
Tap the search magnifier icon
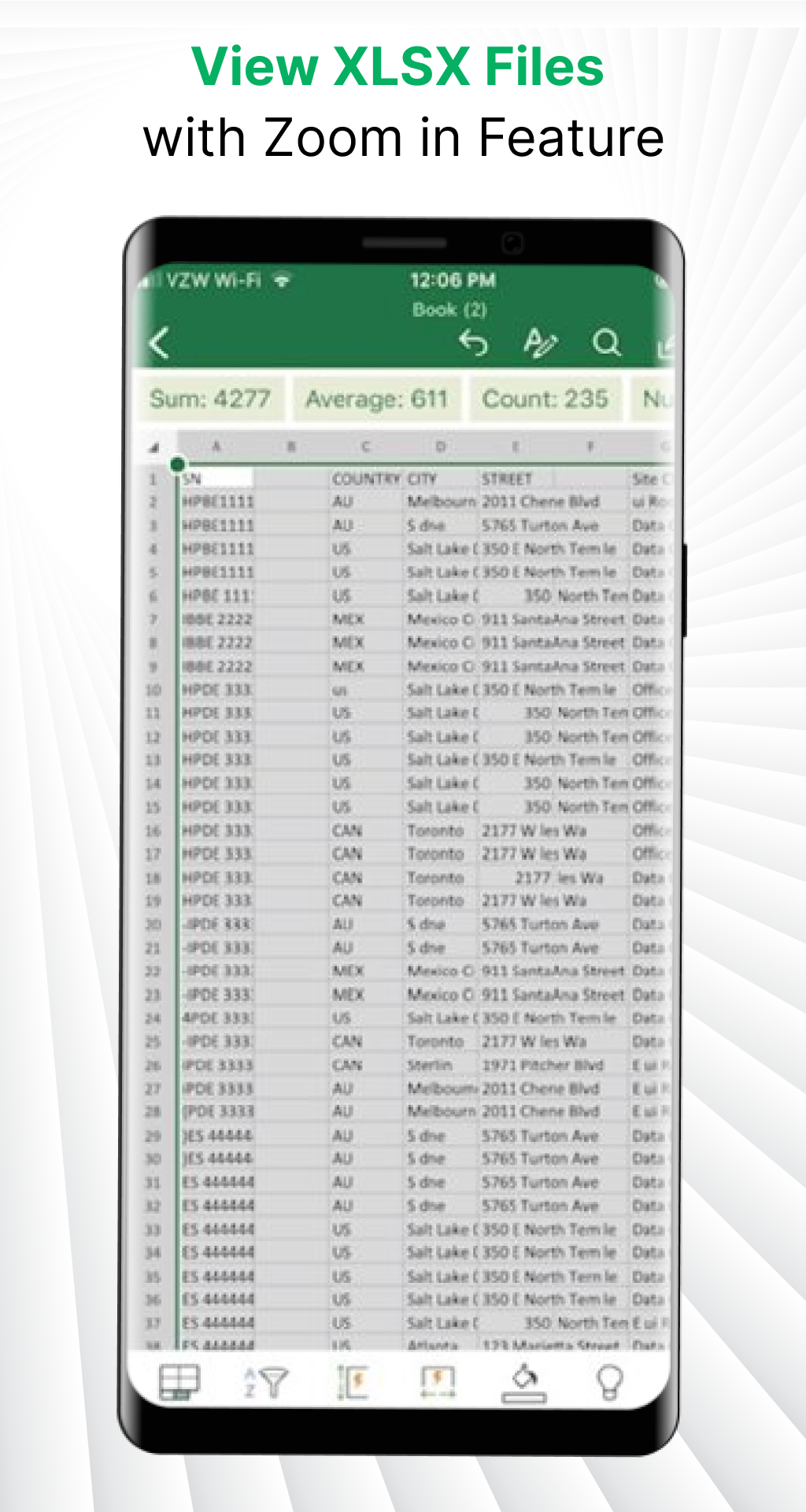607,343
